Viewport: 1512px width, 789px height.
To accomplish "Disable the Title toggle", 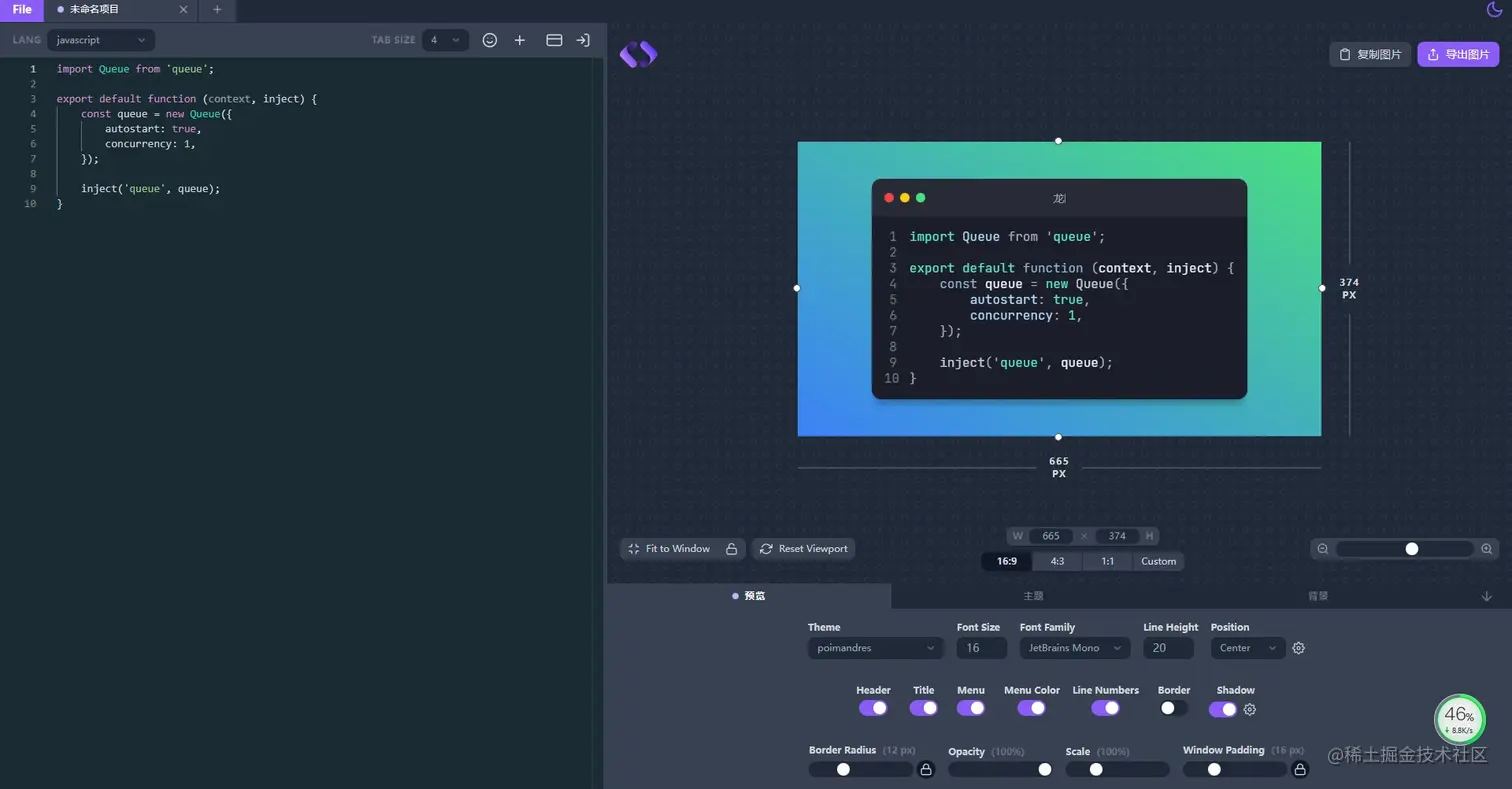I will (923, 708).
